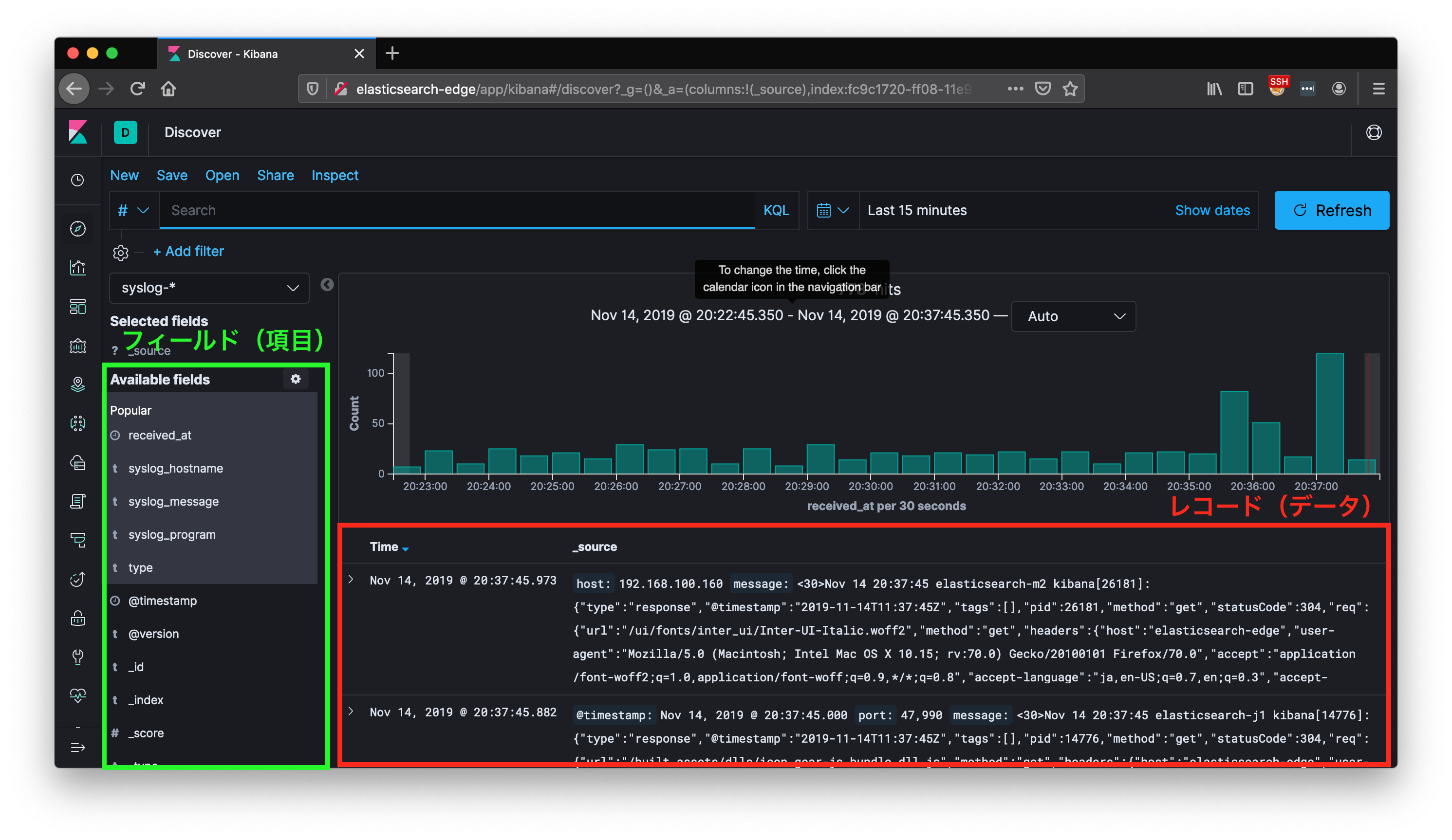
Task: Toggle the KQL query language switch
Action: click(x=776, y=210)
